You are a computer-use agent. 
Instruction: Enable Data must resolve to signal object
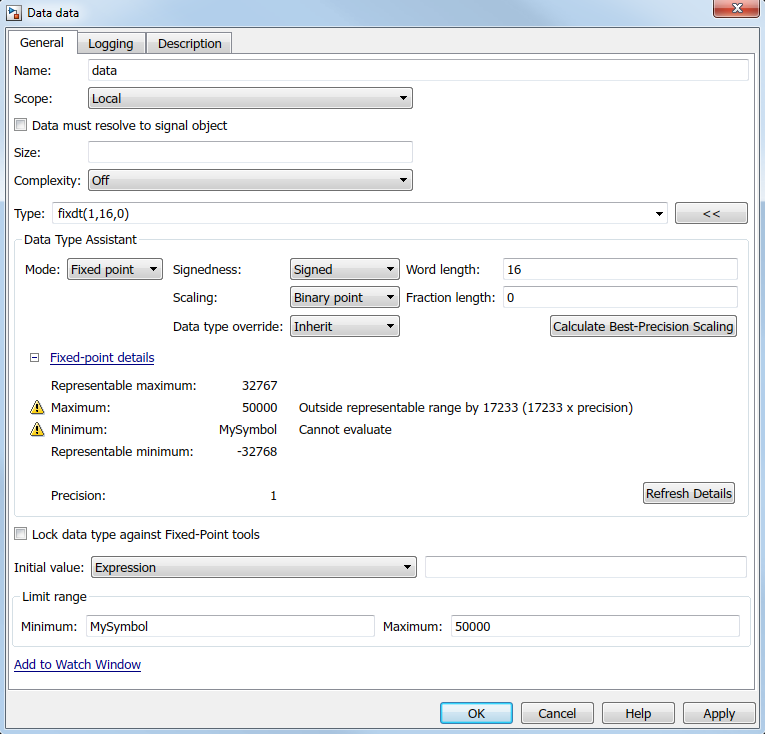(20, 125)
